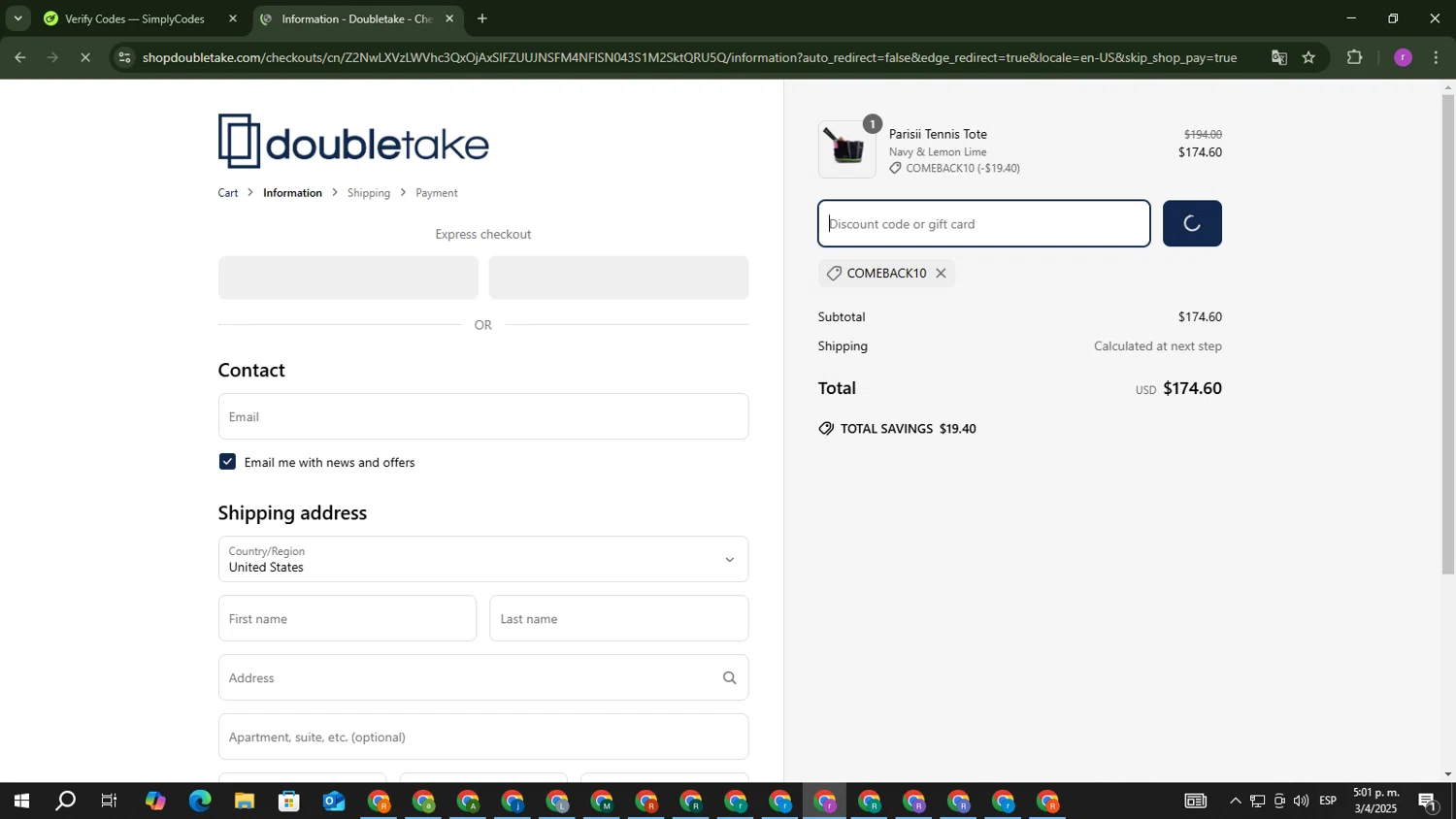The height and width of the screenshot is (819, 1456).
Task: Open the tab search dropdown arrow
Action: [17, 18]
